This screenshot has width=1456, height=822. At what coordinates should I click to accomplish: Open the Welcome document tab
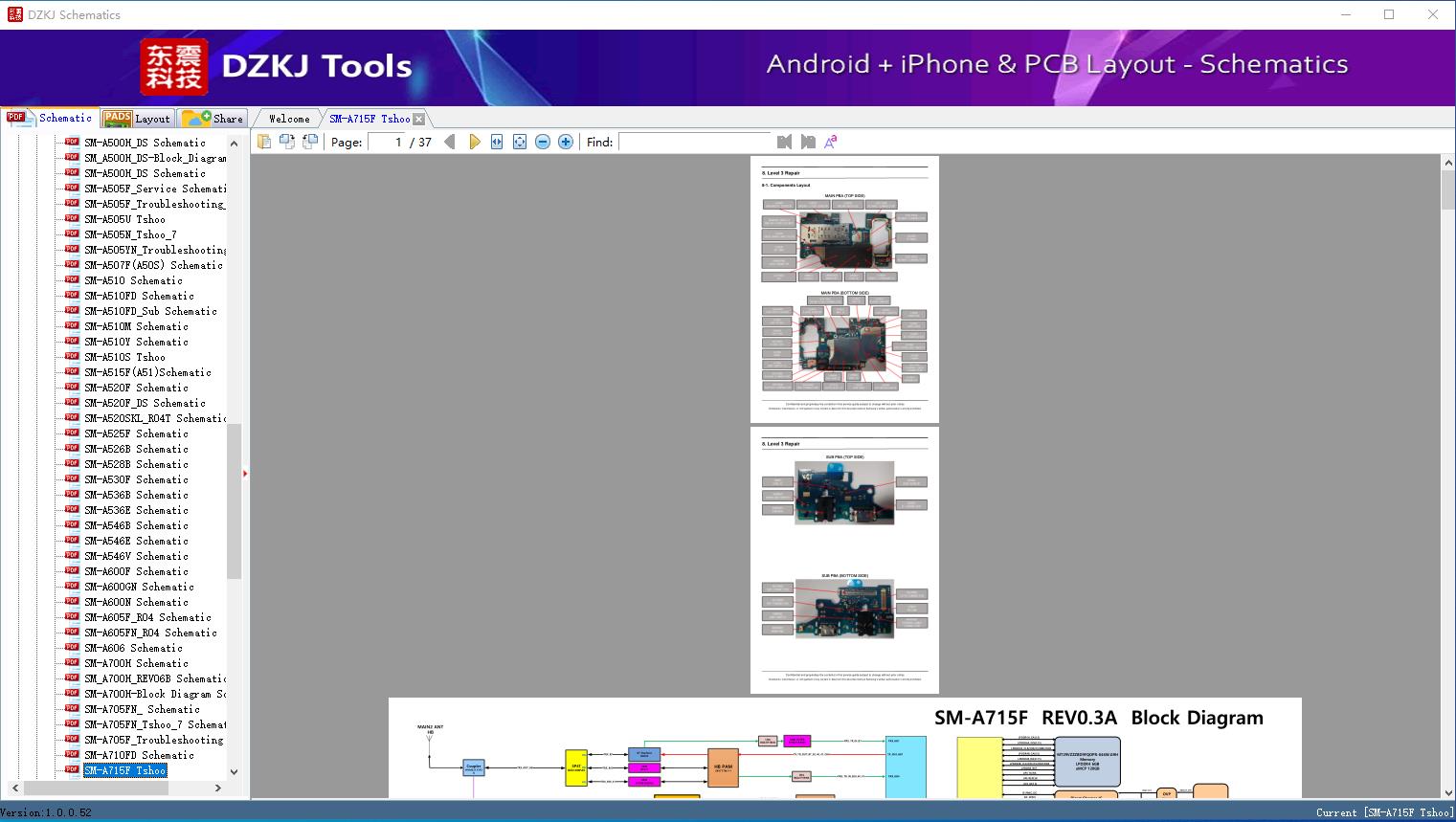288,119
